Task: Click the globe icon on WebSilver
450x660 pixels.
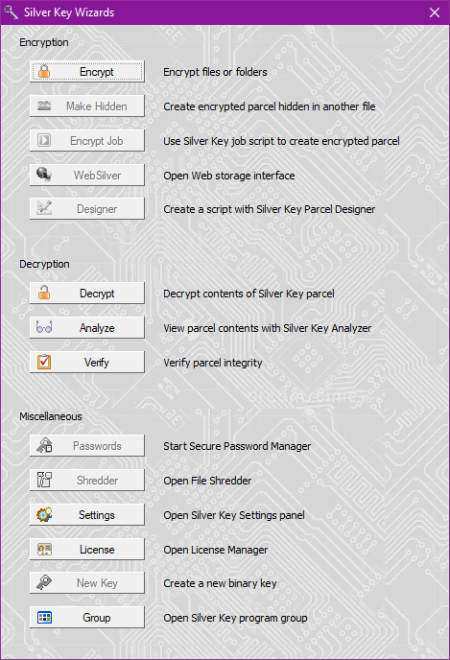Action: [x=44, y=174]
